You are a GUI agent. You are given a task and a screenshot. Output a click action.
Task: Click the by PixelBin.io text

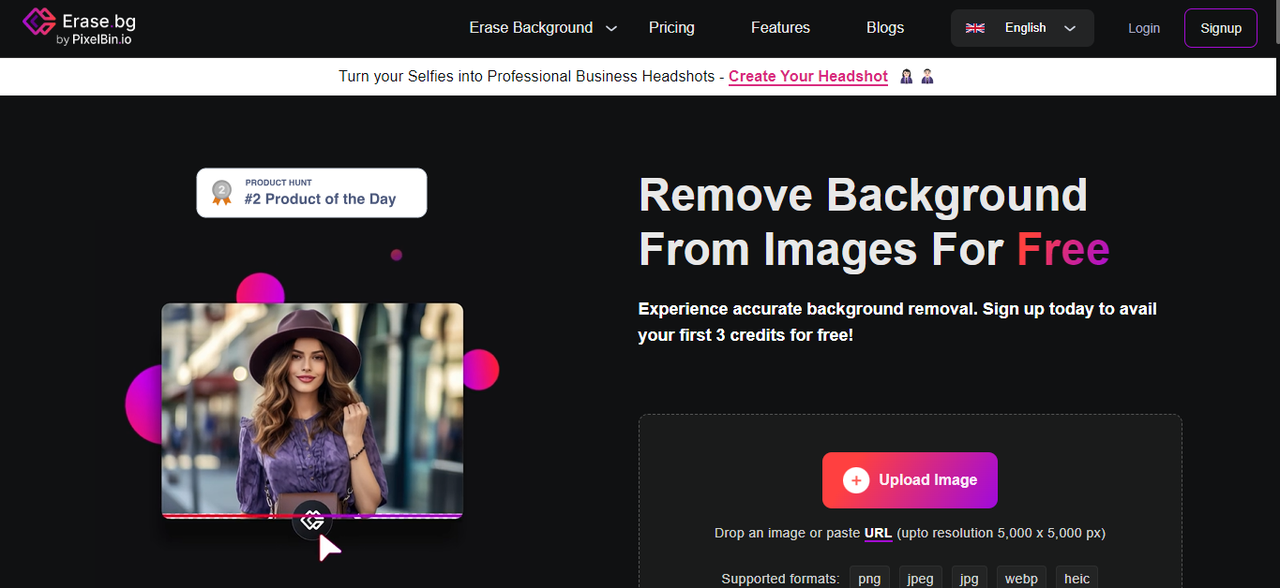(94, 40)
